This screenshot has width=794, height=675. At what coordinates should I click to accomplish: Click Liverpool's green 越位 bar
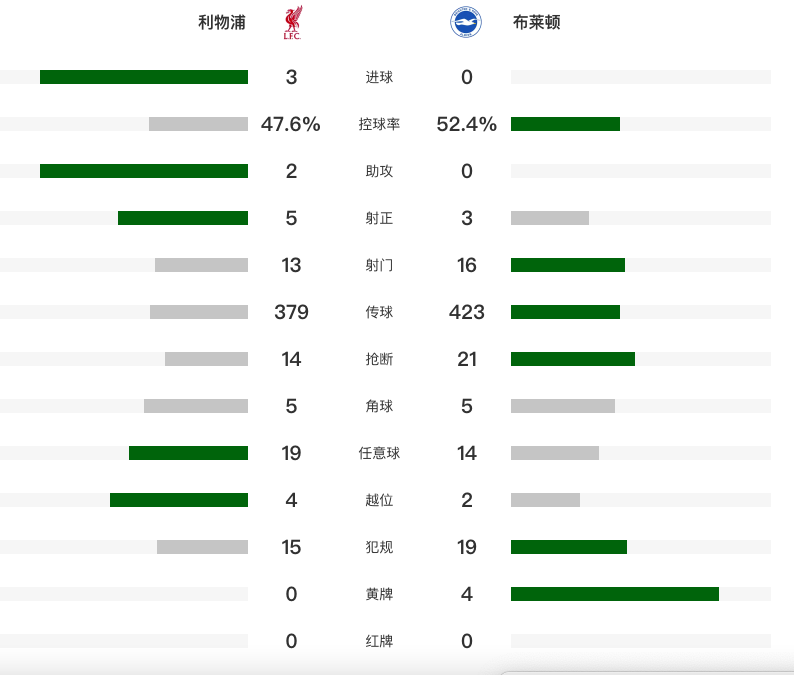[x=179, y=500]
